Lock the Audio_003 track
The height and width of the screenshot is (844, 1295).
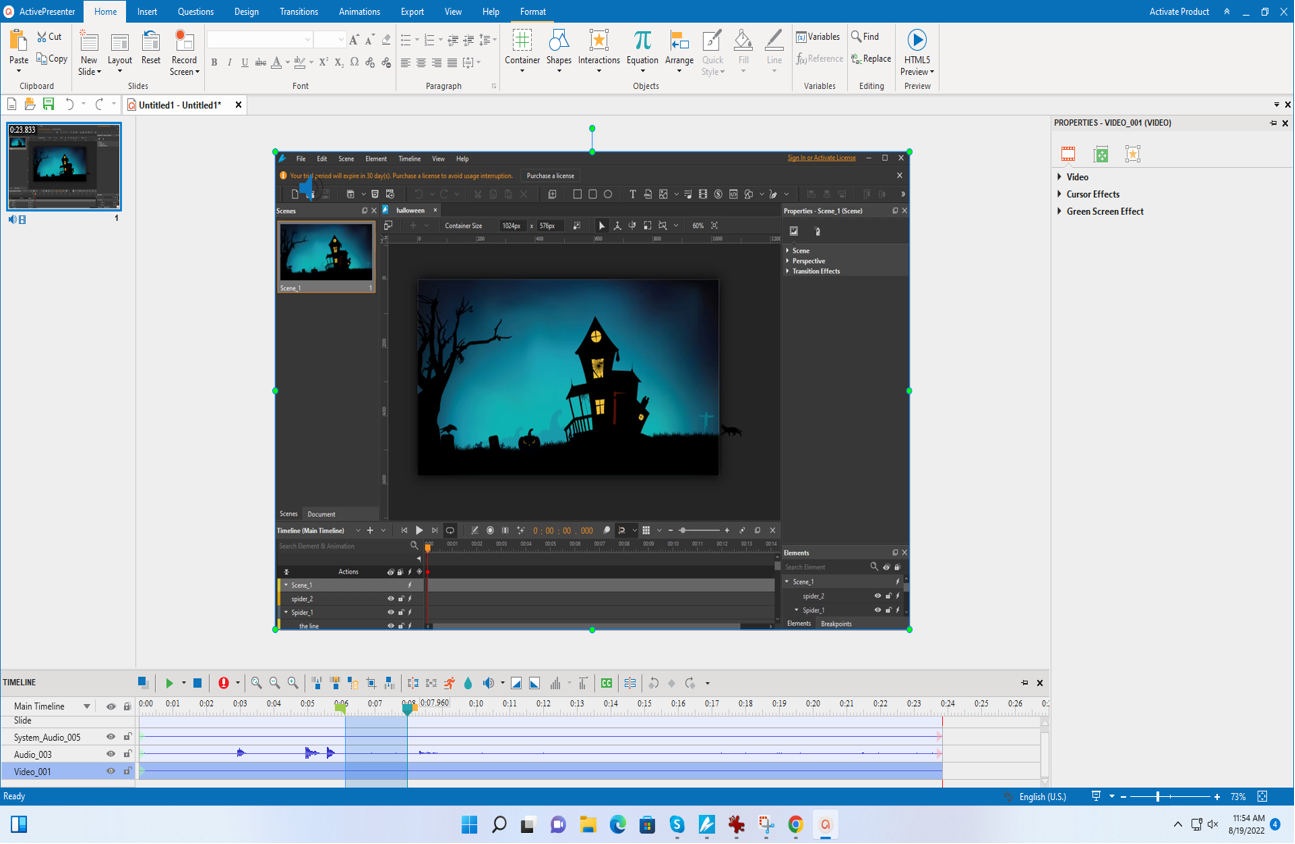tap(127, 755)
